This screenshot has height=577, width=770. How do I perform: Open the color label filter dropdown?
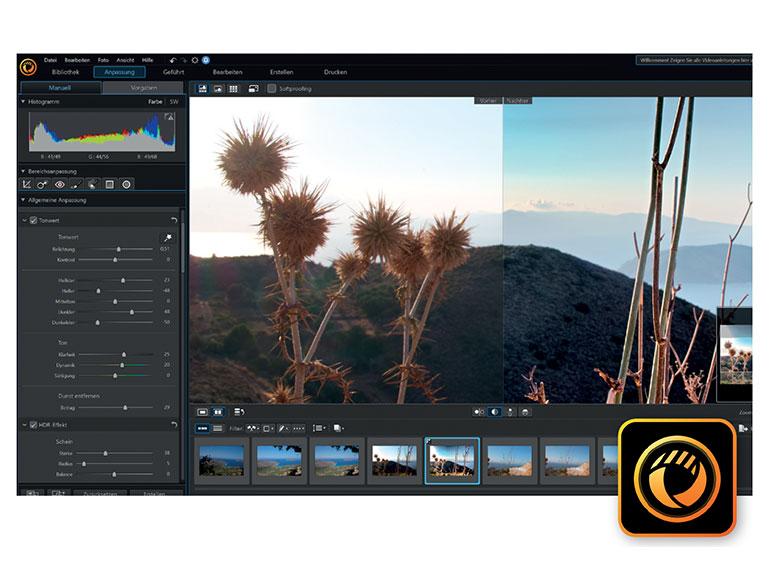268,428
